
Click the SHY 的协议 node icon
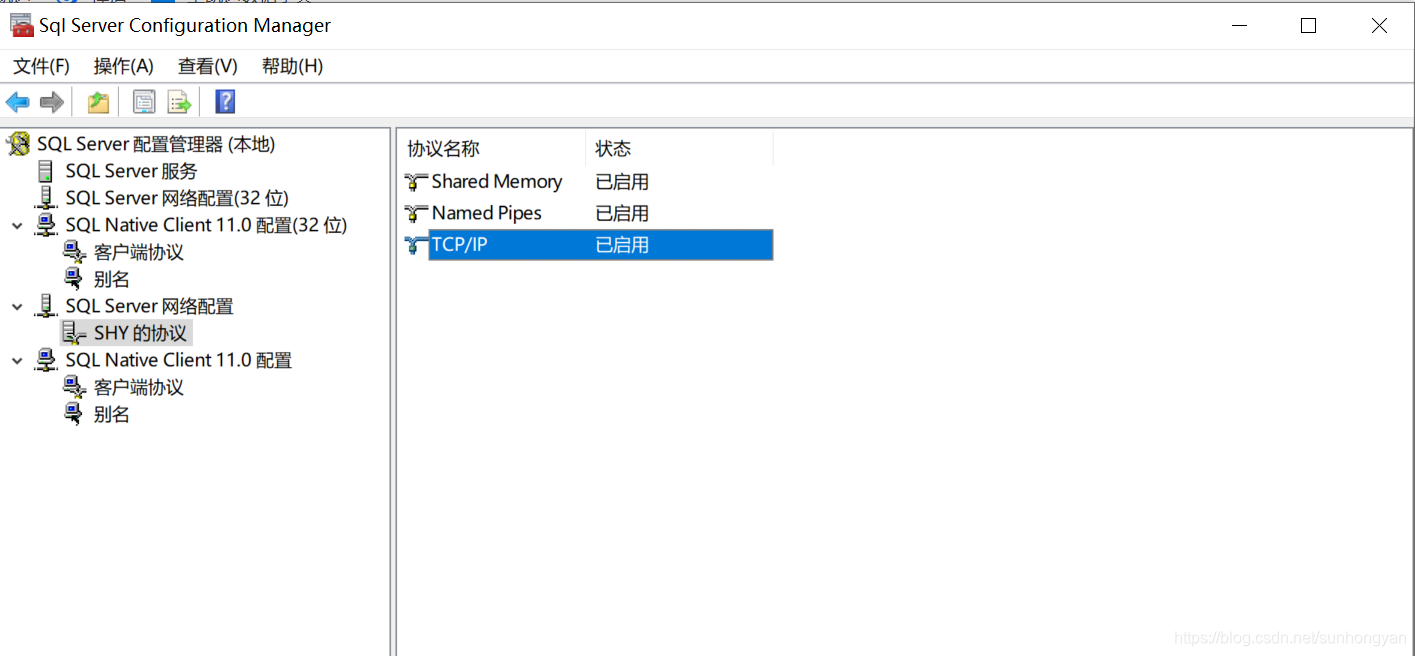tap(74, 333)
